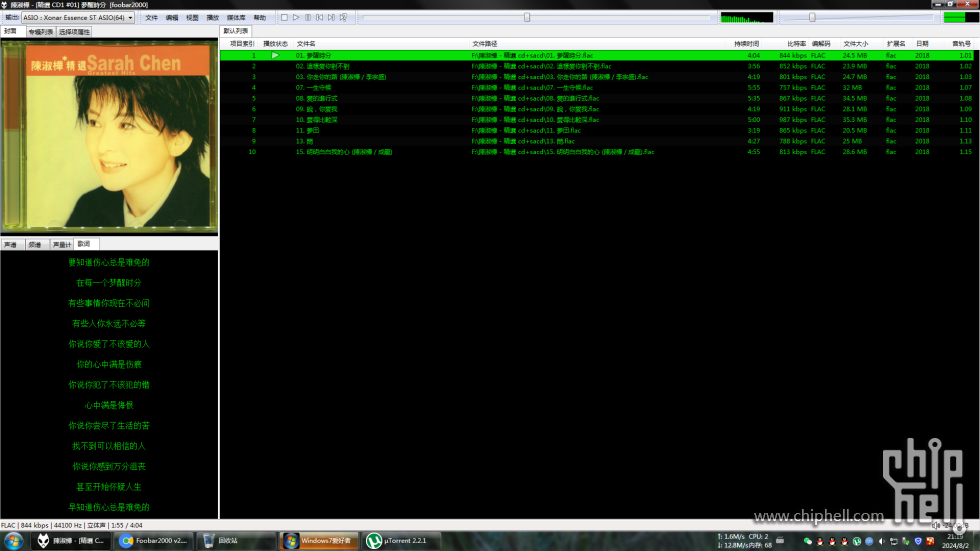Viewport: 980px width, 551px height.
Task: Click the FLAC 844 kbps status bar text
Action: (25, 525)
